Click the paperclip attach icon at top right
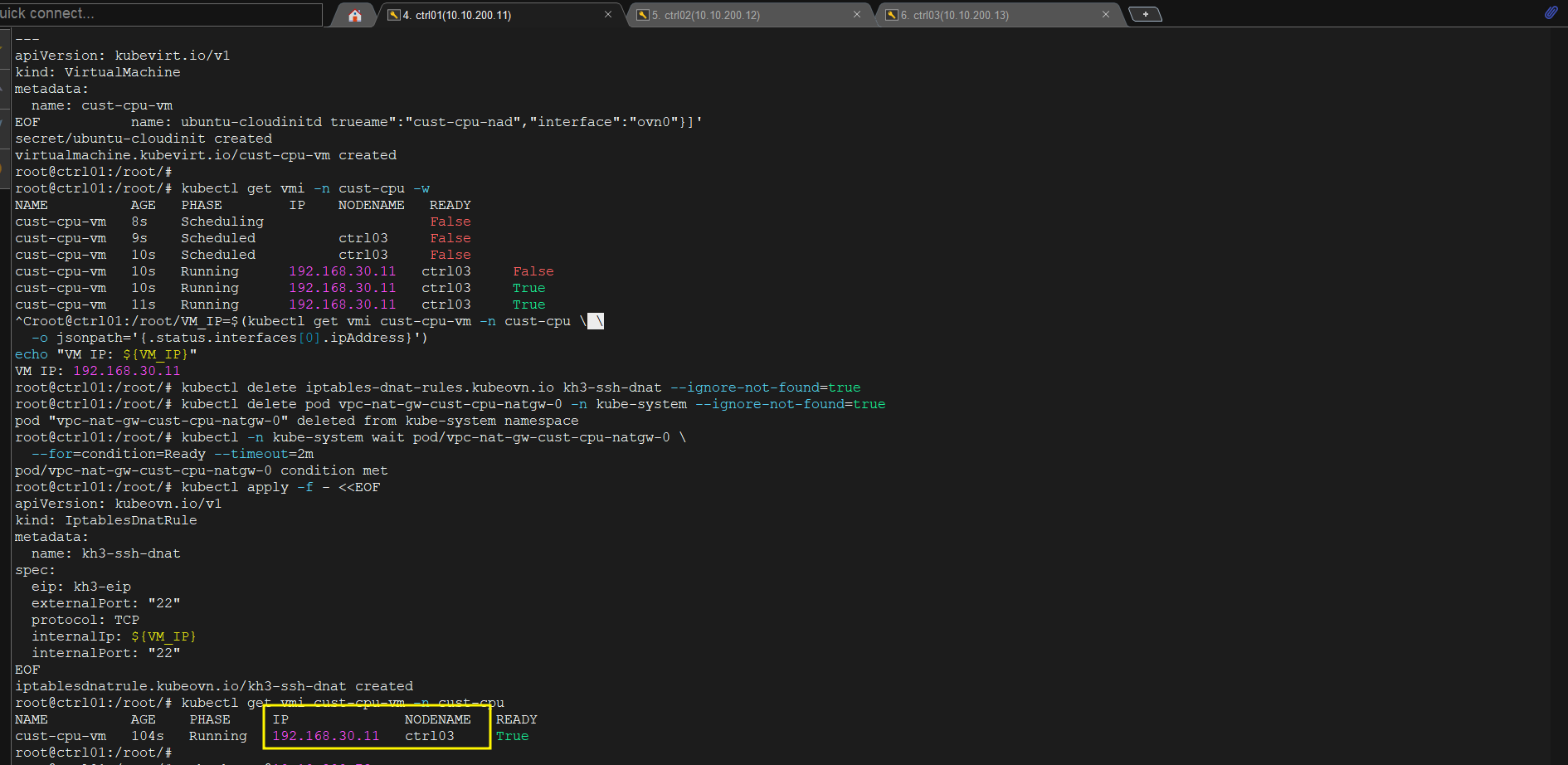1568x765 pixels. [x=1551, y=12]
